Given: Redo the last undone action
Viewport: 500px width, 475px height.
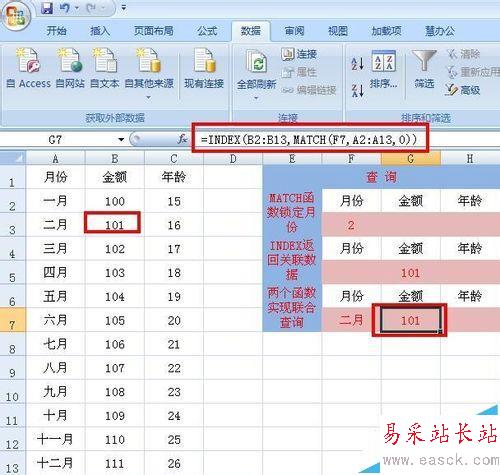Looking at the screenshot, I should click(91, 8).
